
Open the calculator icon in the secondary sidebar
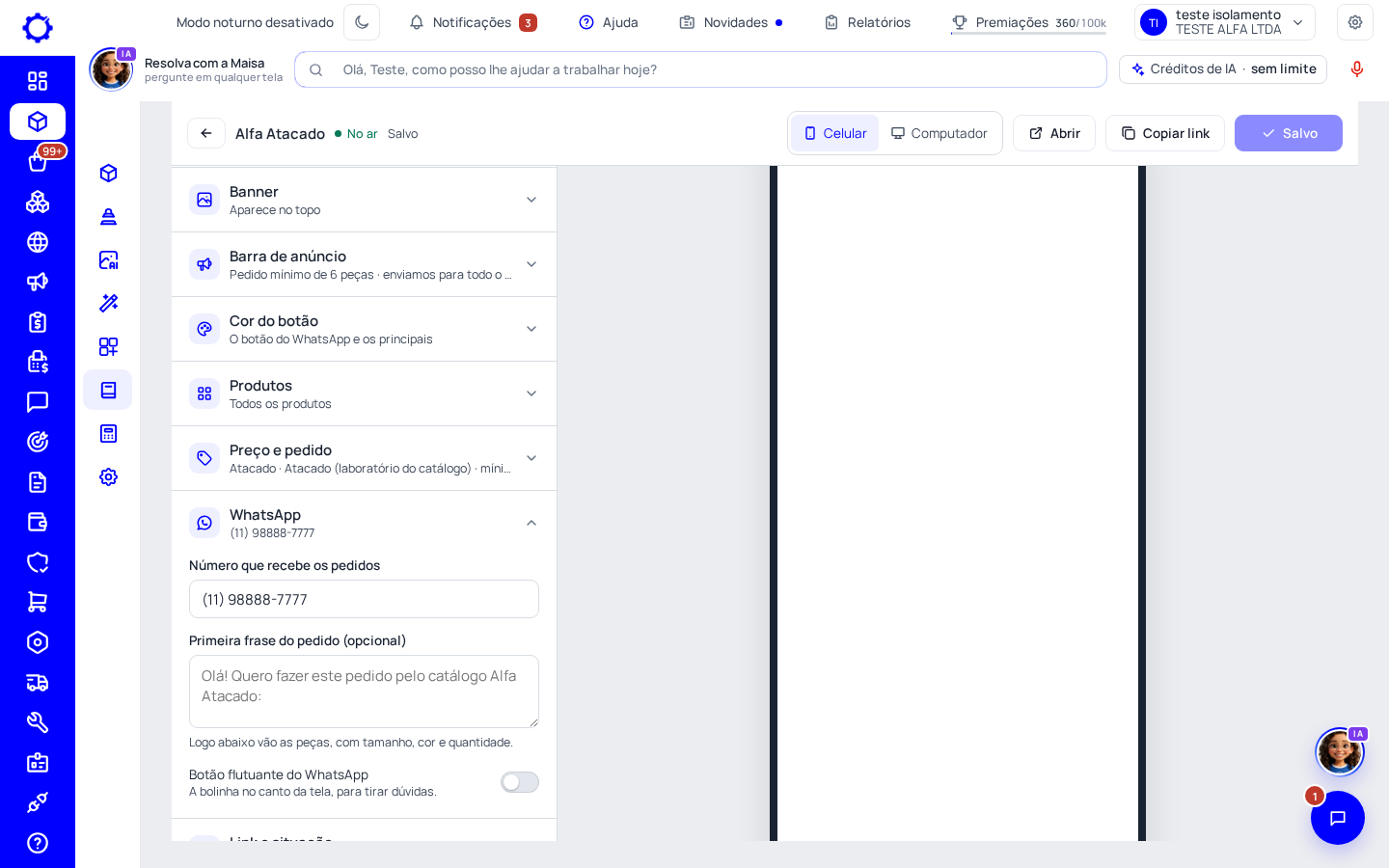[108, 433]
